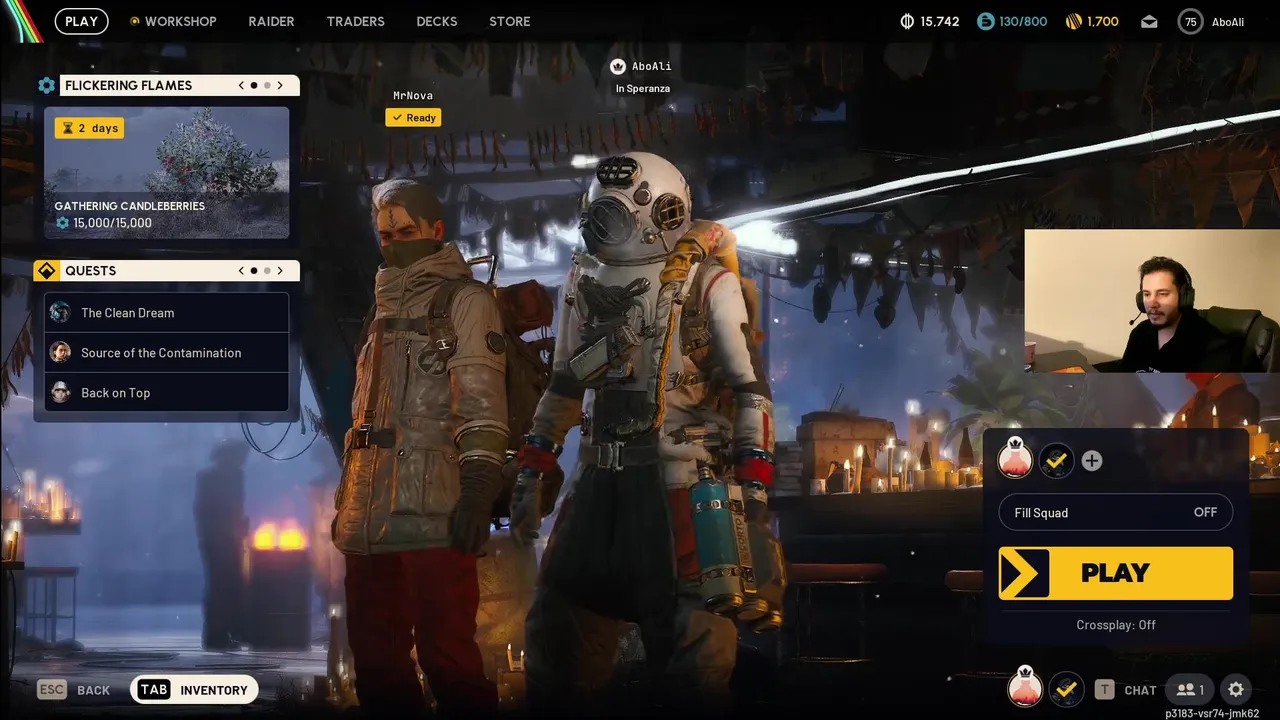Screen dimensions: 1280x720
Task: Click the hourglass 2 days timer badge
Action: tap(89, 128)
